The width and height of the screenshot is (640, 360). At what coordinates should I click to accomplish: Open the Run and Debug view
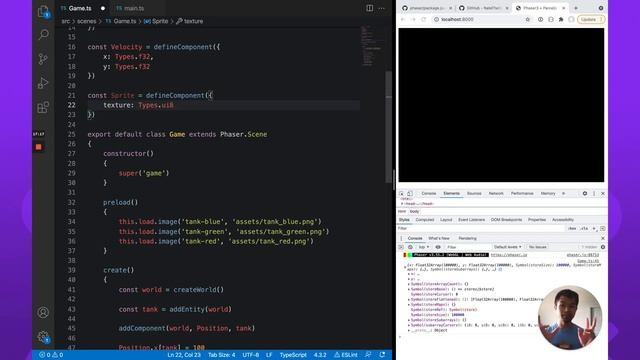[43, 83]
